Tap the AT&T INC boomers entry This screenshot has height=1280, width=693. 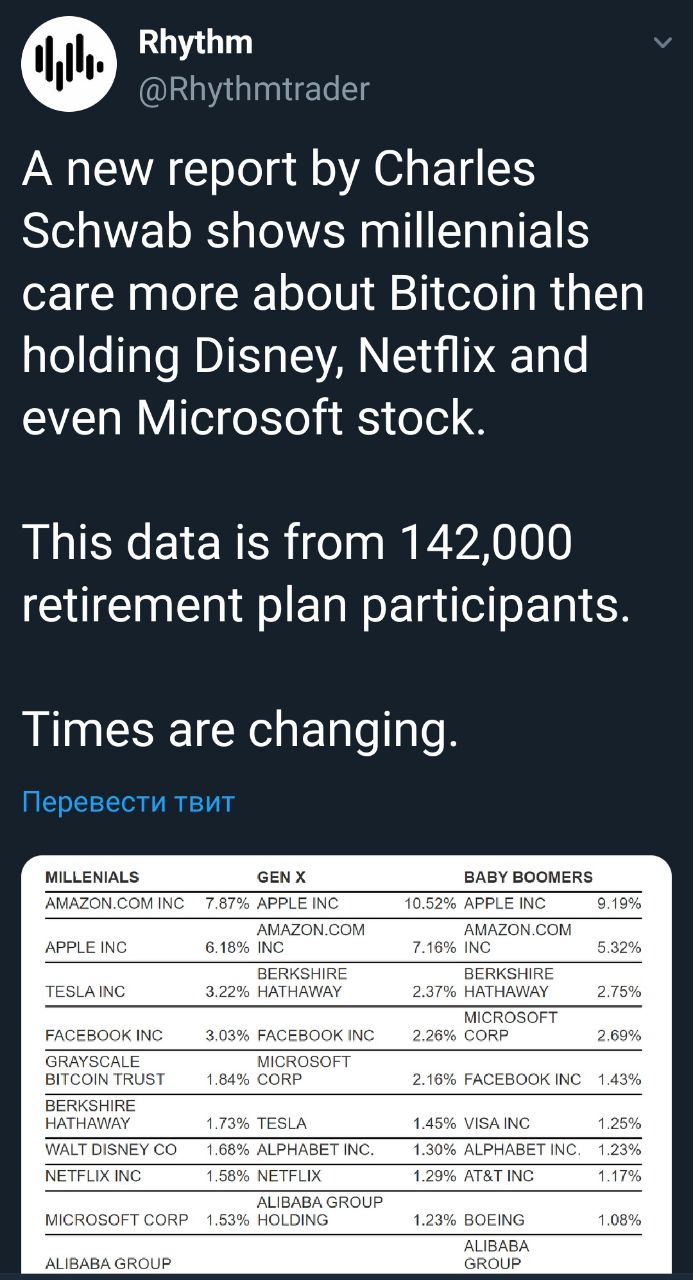499,1175
